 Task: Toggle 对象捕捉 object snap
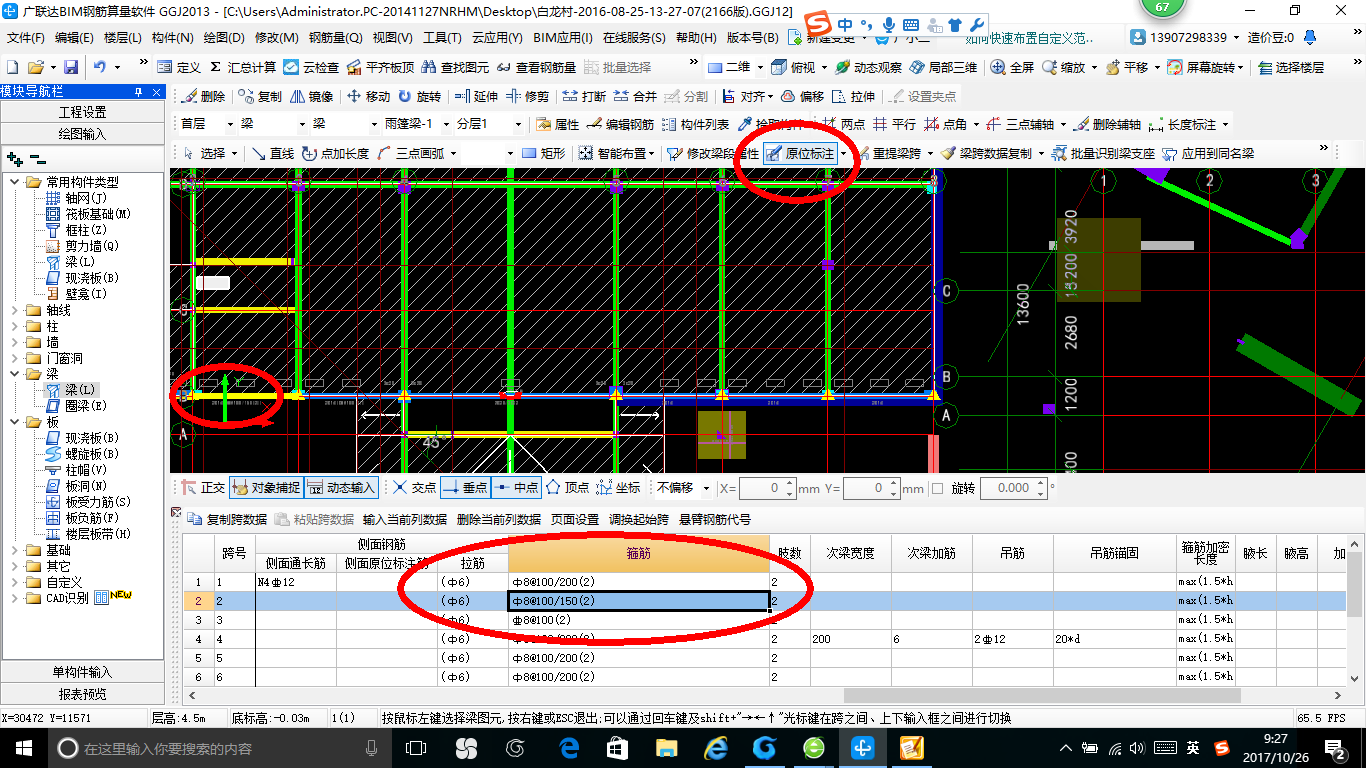coord(265,488)
